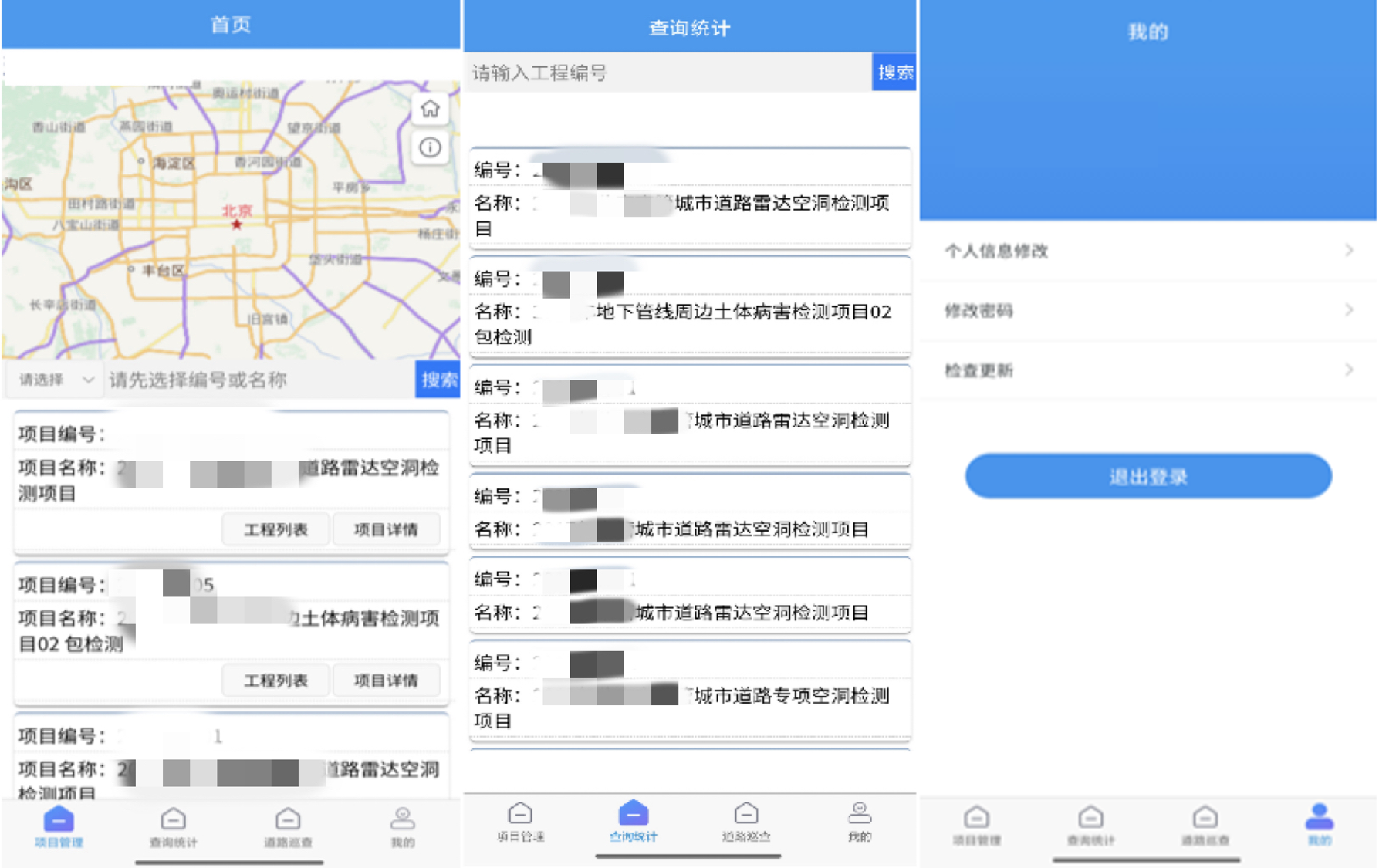The image size is (1379, 868).
Task: Open 检查更新 via its chevron
Action: click(x=1348, y=370)
